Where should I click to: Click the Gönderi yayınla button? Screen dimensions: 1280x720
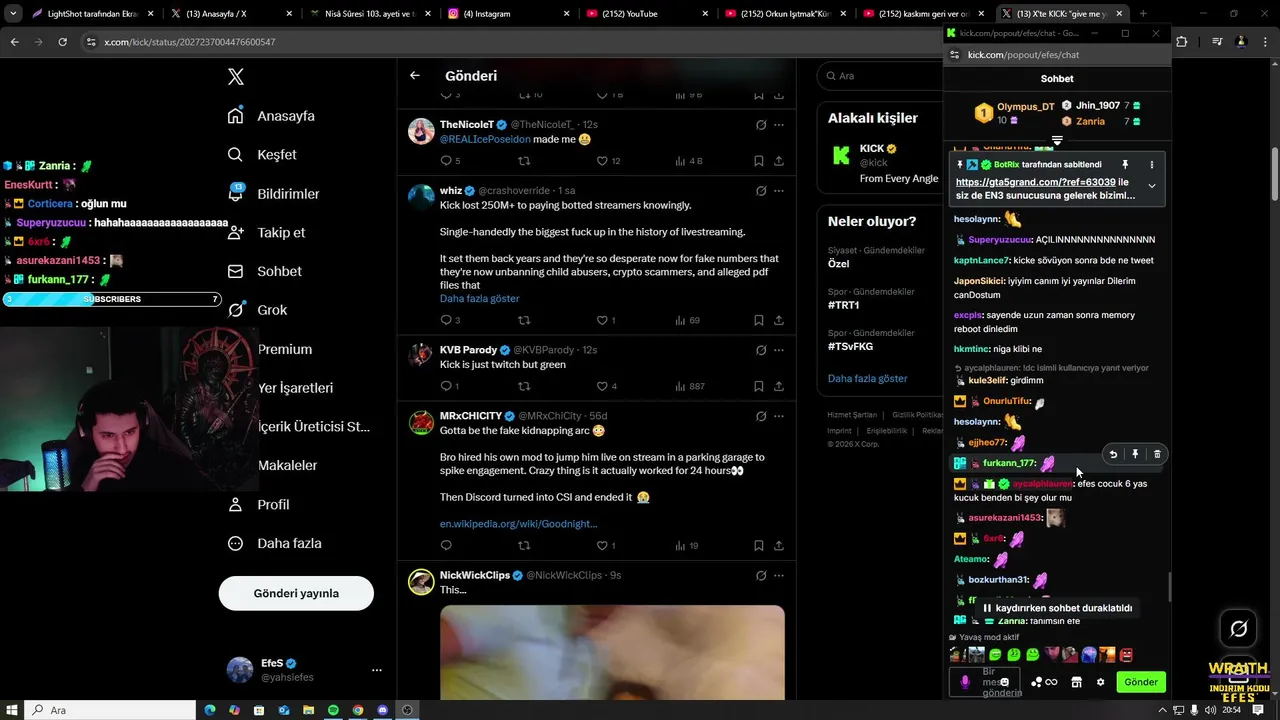click(x=296, y=593)
